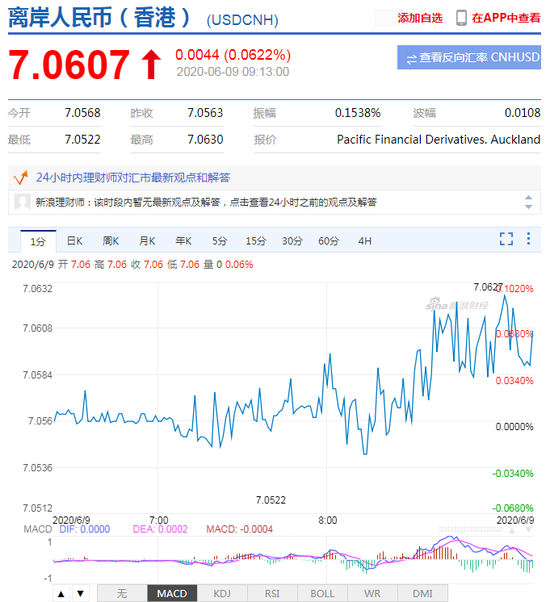Click 添加自选 to add to watchlist

(x=420, y=18)
